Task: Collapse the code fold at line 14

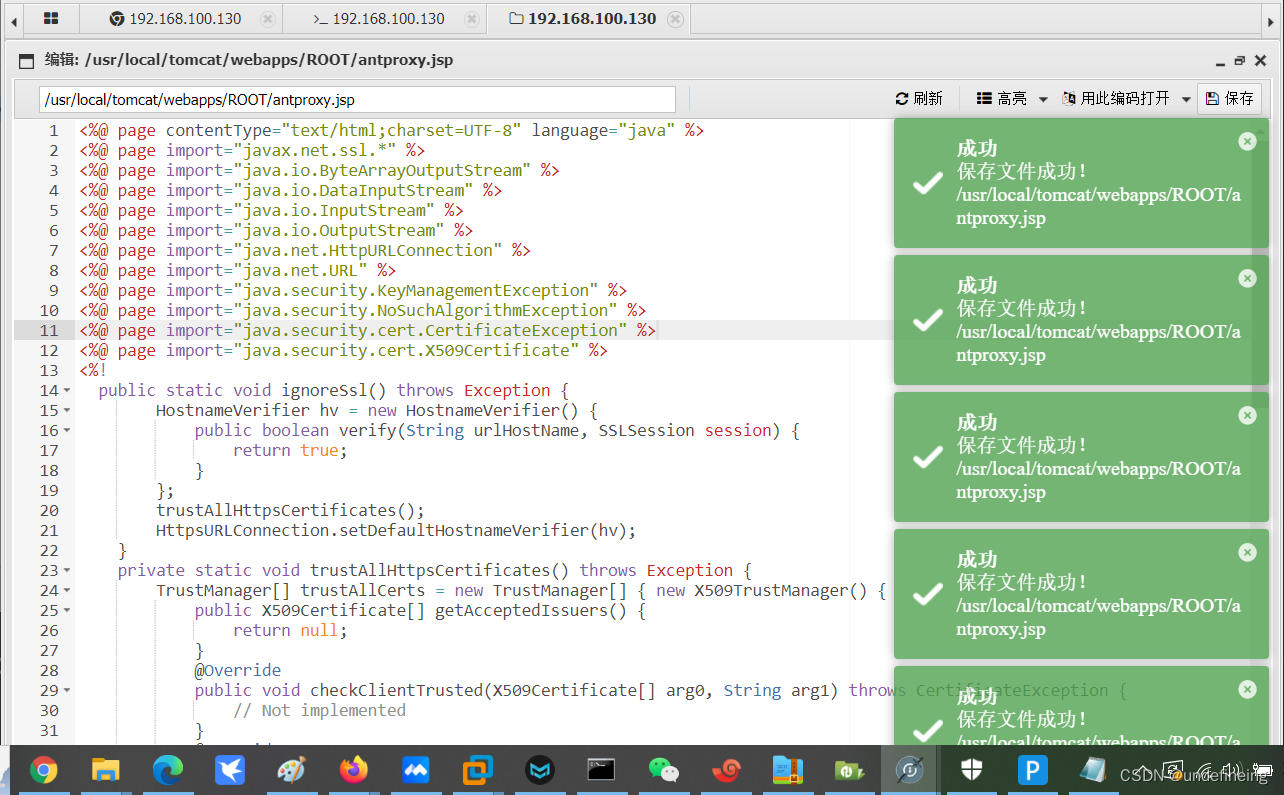Action: [67, 390]
